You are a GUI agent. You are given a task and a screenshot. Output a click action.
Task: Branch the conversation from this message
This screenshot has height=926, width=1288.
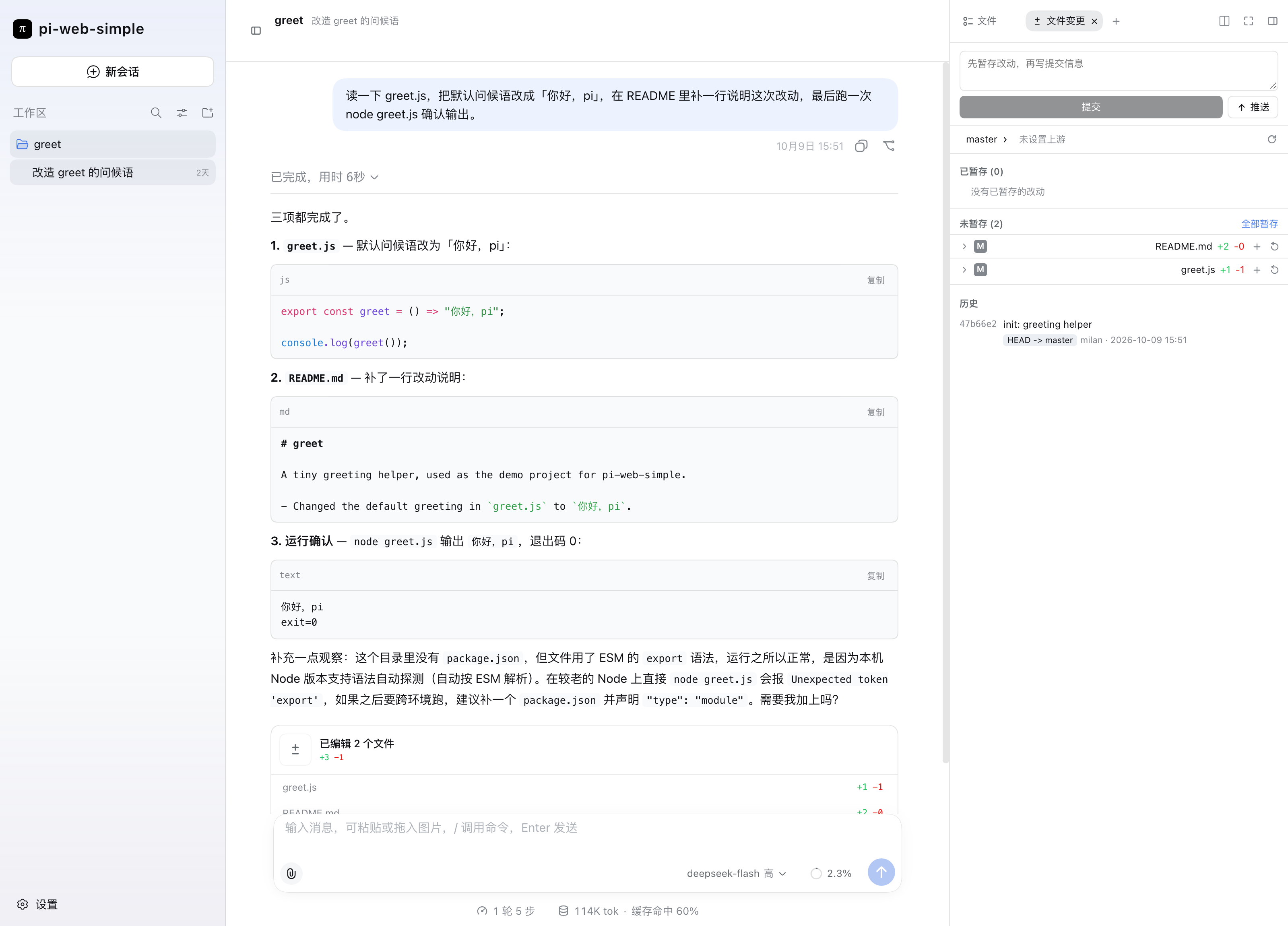pyautogui.click(x=889, y=146)
